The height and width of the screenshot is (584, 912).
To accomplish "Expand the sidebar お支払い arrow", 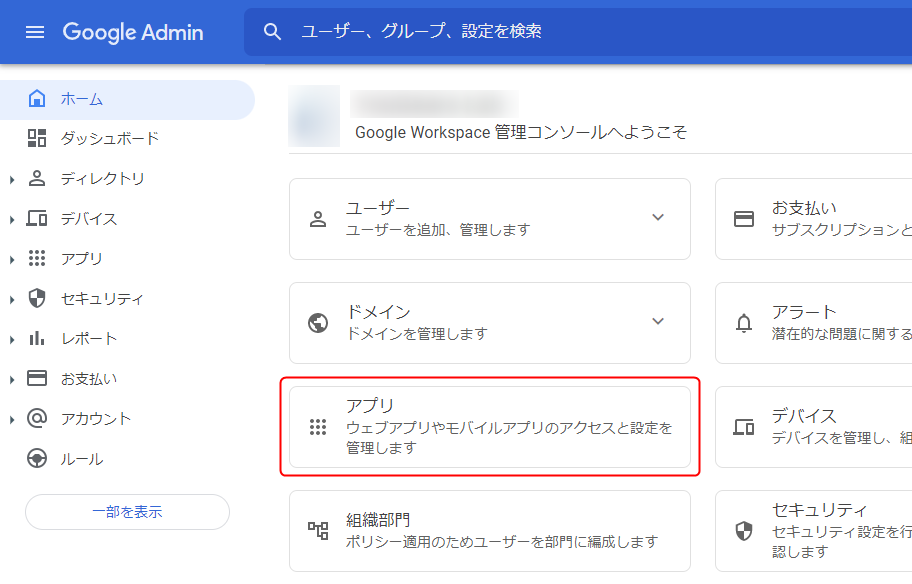I will [x=12, y=380].
